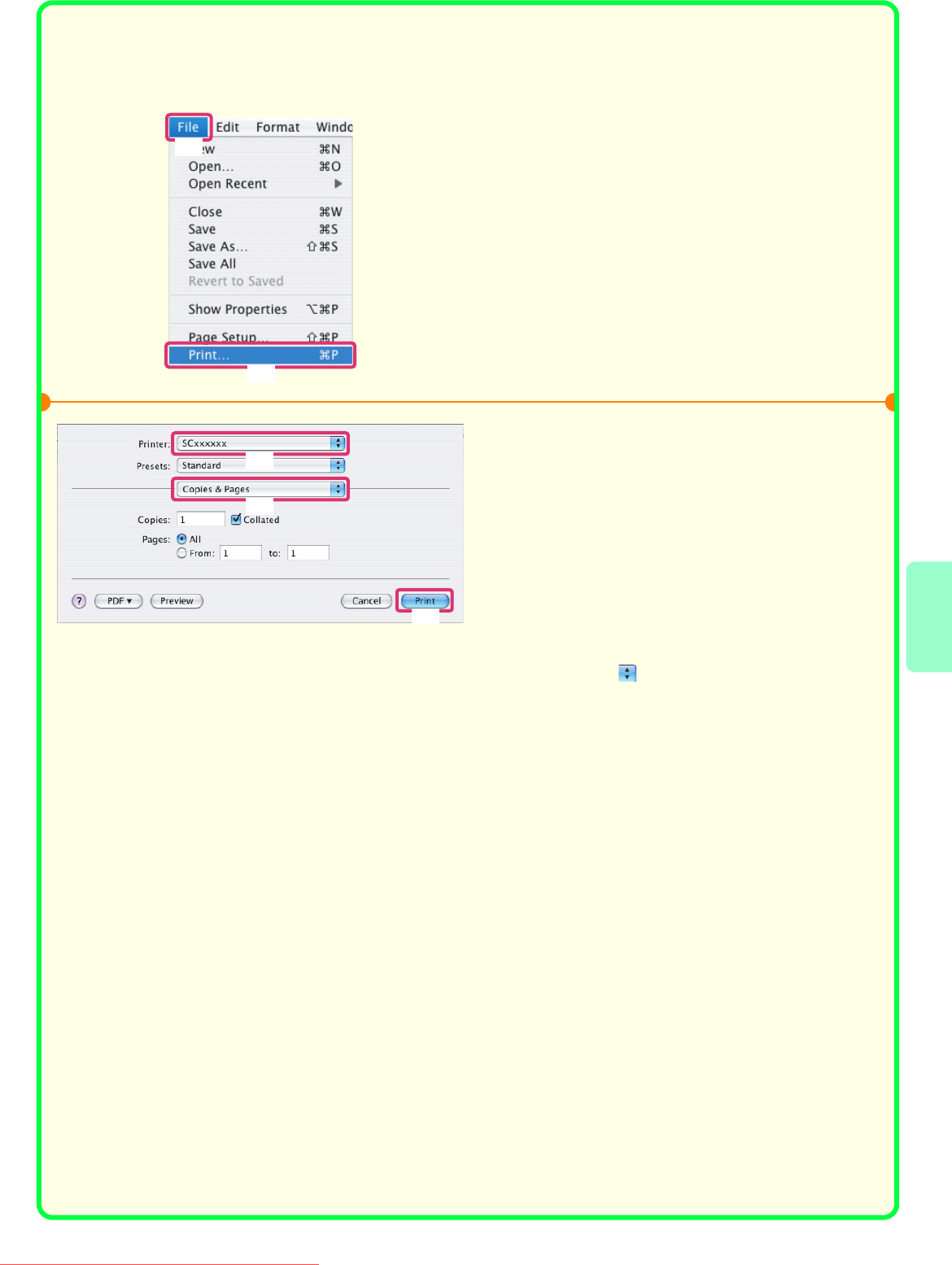
Task: Click the standalone blue stepper arrows icon
Action: click(x=627, y=674)
